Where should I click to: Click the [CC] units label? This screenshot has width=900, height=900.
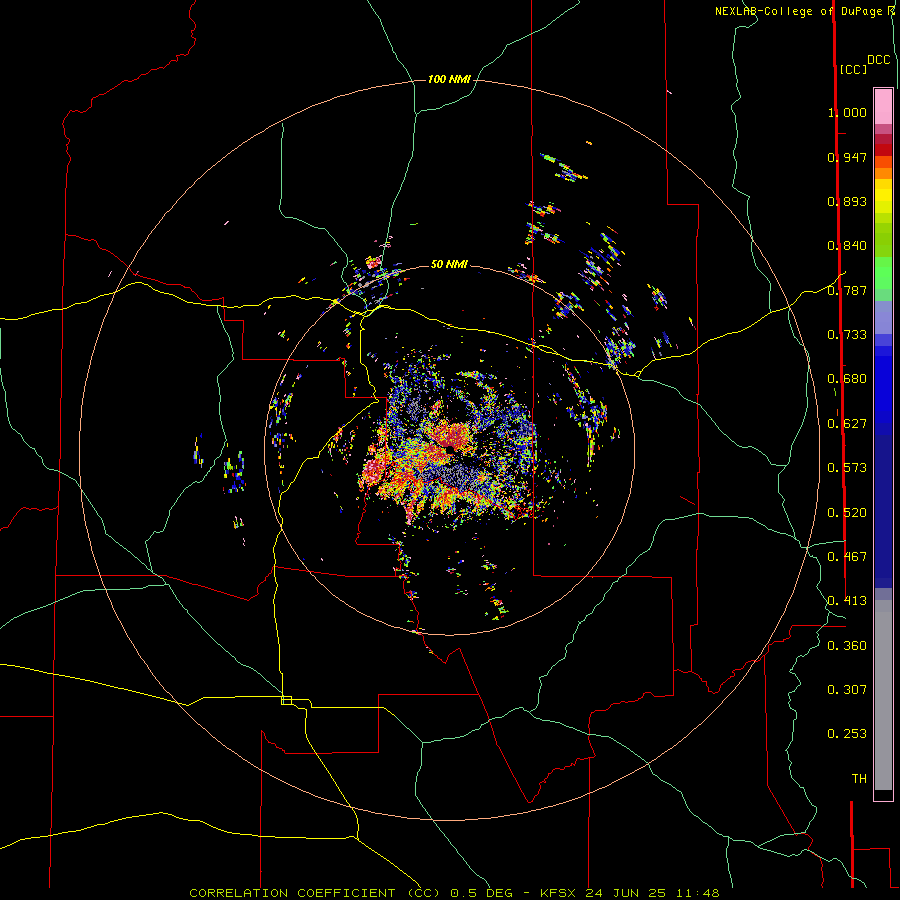coord(853,69)
